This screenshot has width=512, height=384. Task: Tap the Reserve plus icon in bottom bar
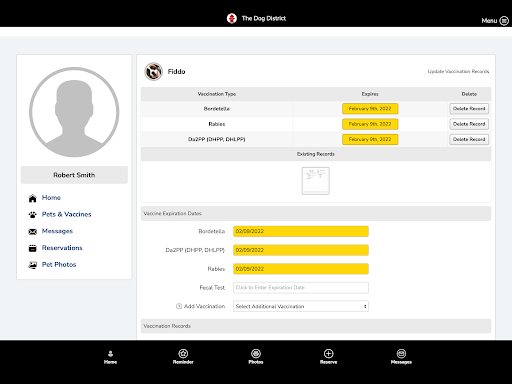click(x=328, y=353)
